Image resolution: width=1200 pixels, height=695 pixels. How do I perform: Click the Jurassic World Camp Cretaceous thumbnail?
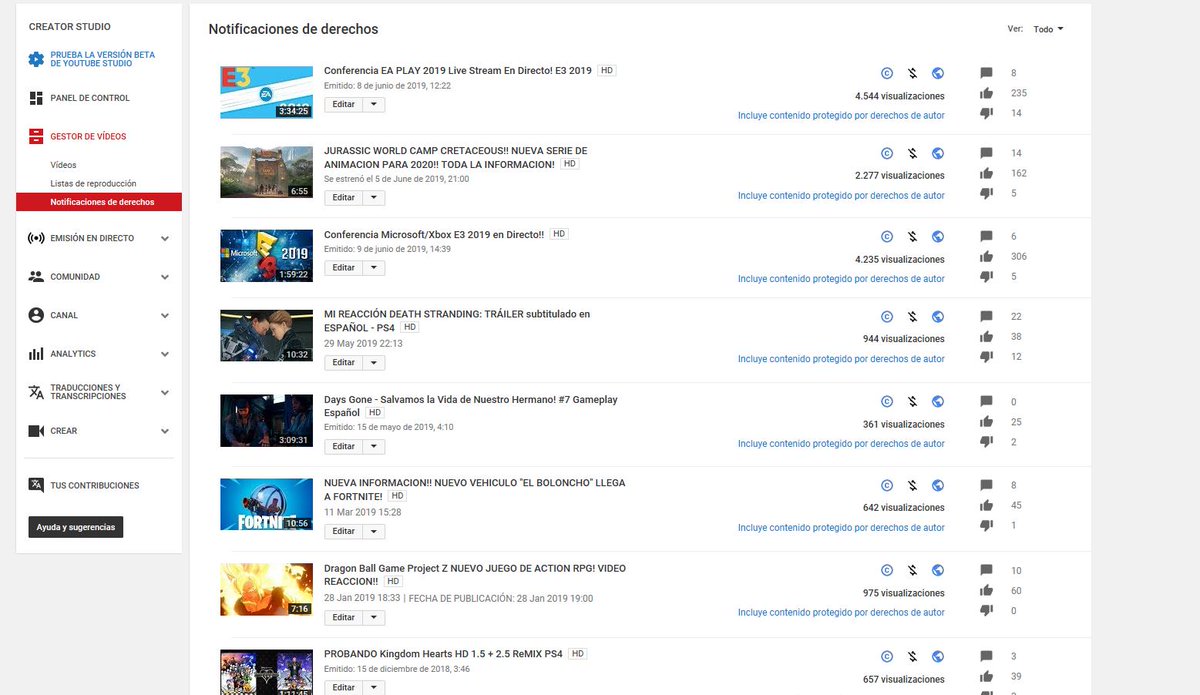coord(266,172)
